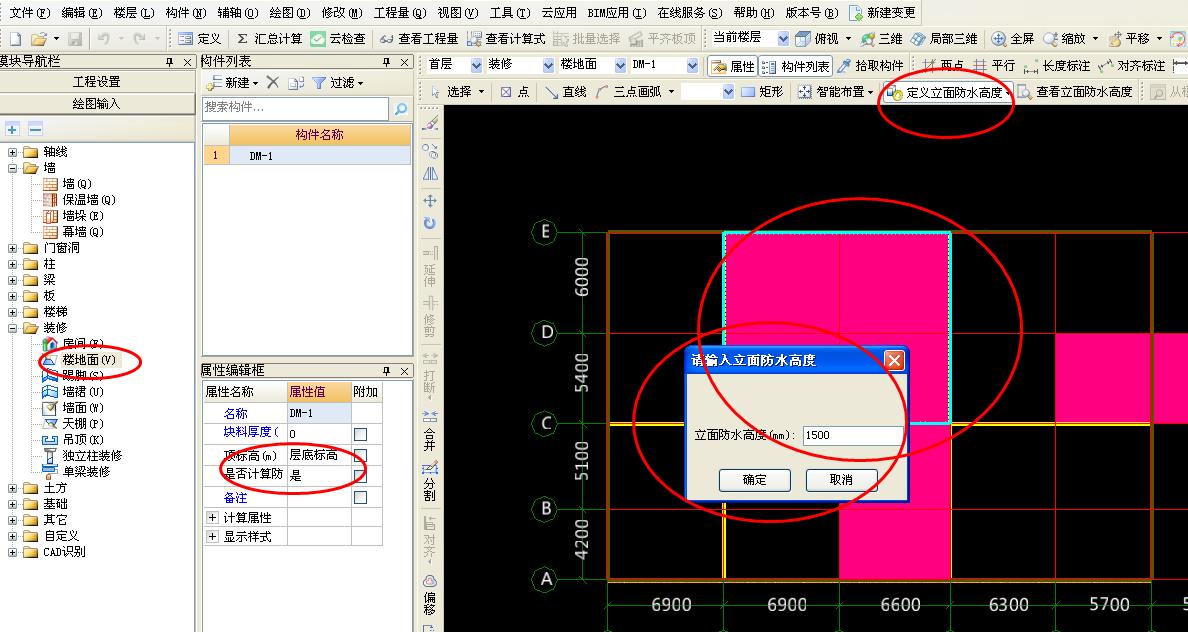
Task: Open the 装修 category dropdown in toolbar
Action: click(x=549, y=66)
